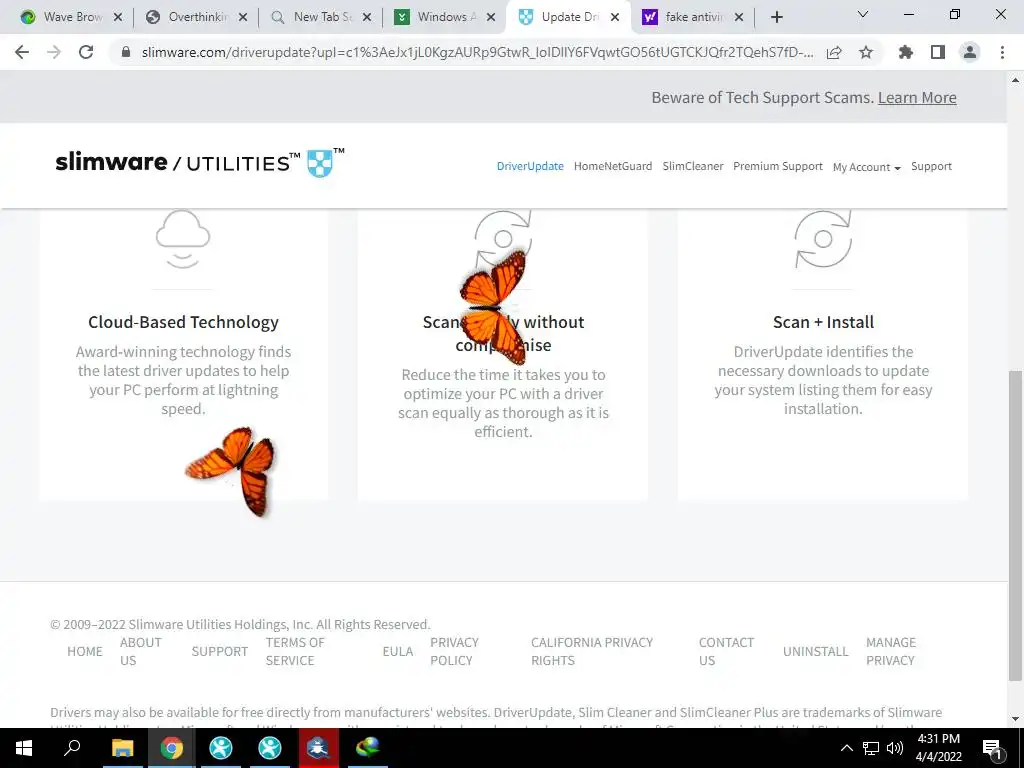Open Chrome's three-dot menu
The image size is (1024, 768).
pos(1002,52)
